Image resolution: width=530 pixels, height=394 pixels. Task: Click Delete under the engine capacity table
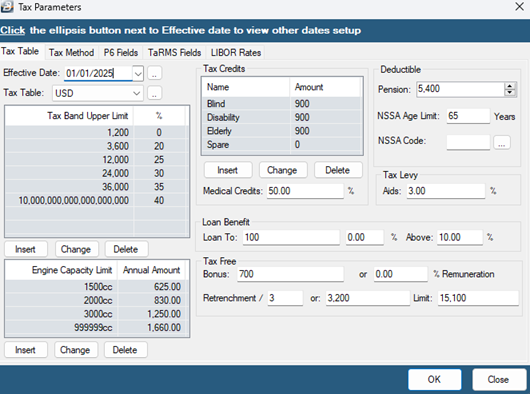[x=125, y=350]
